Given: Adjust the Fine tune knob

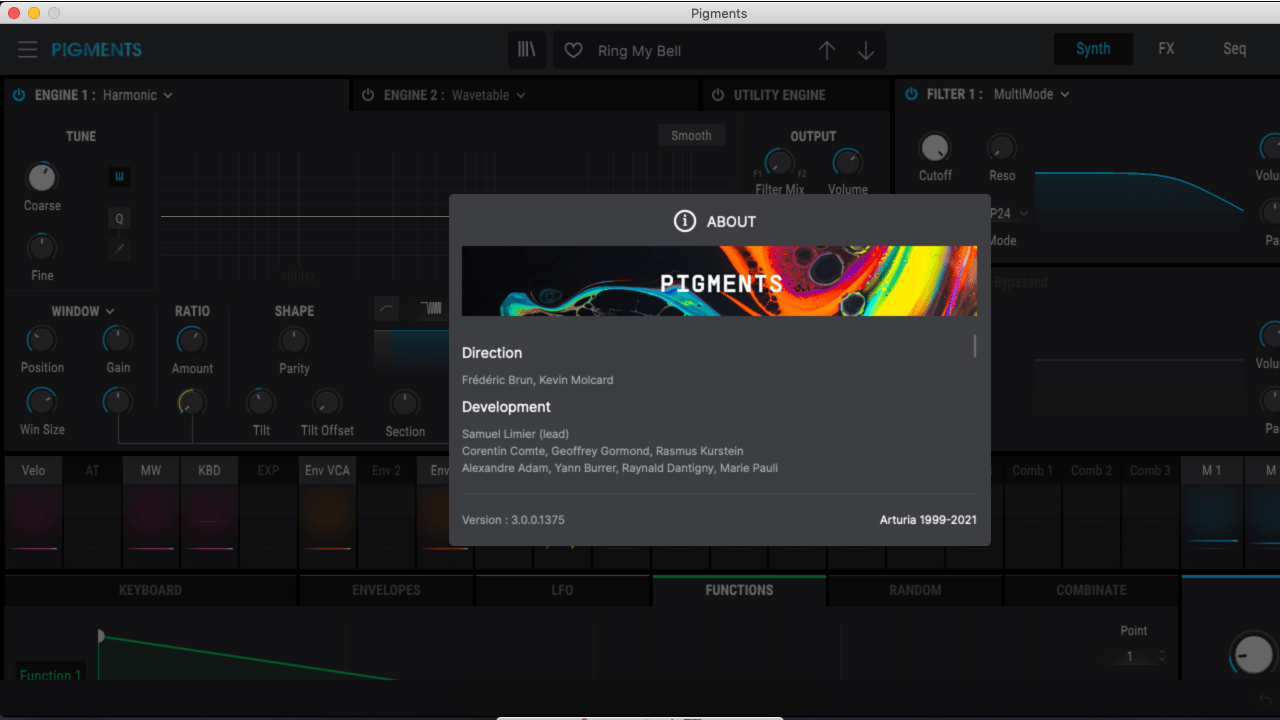Looking at the screenshot, I should (41, 246).
